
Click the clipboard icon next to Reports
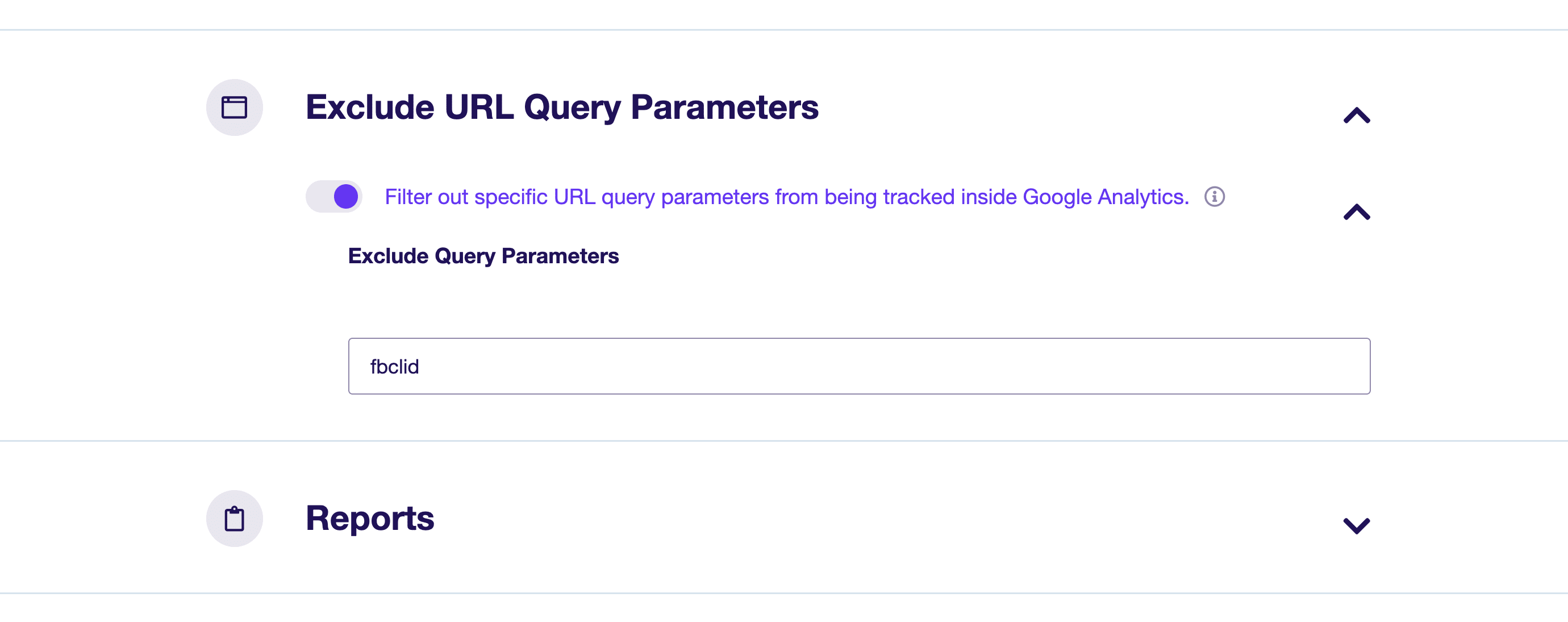coord(234,519)
